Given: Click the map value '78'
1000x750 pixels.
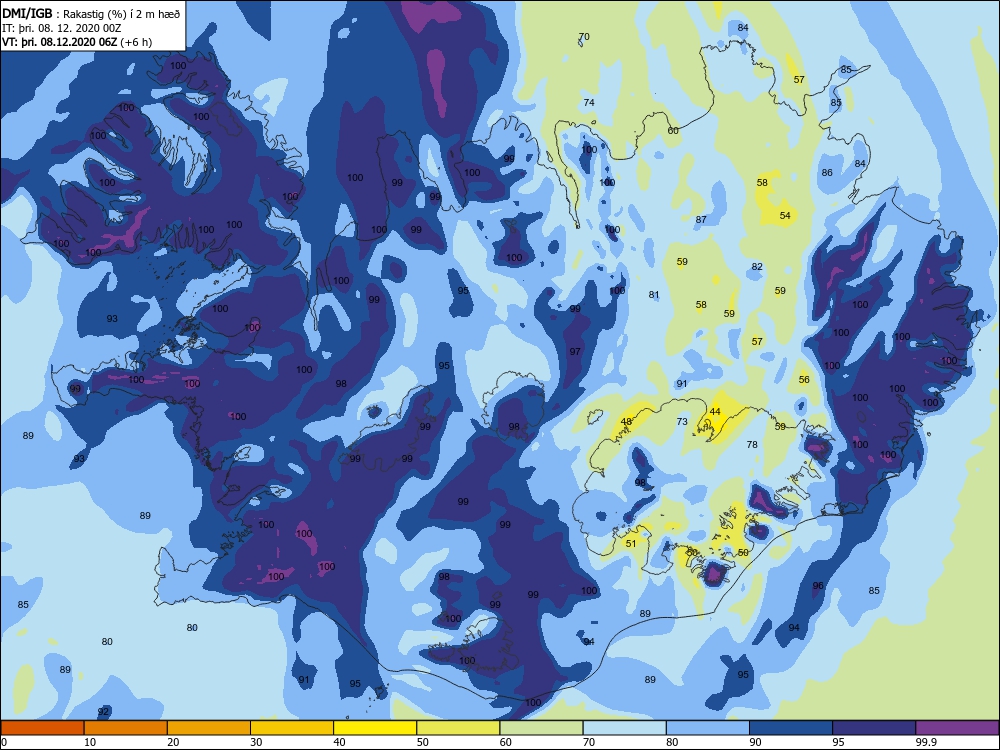Looking at the screenshot, I should pyautogui.click(x=752, y=445).
